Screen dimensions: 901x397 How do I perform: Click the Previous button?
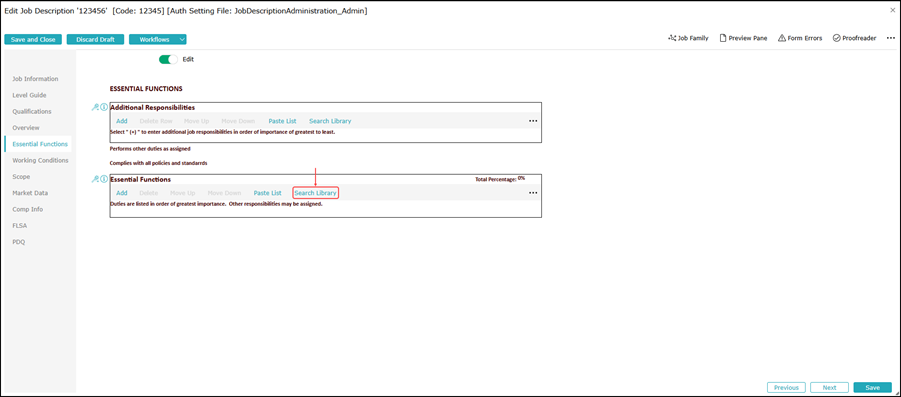point(786,387)
